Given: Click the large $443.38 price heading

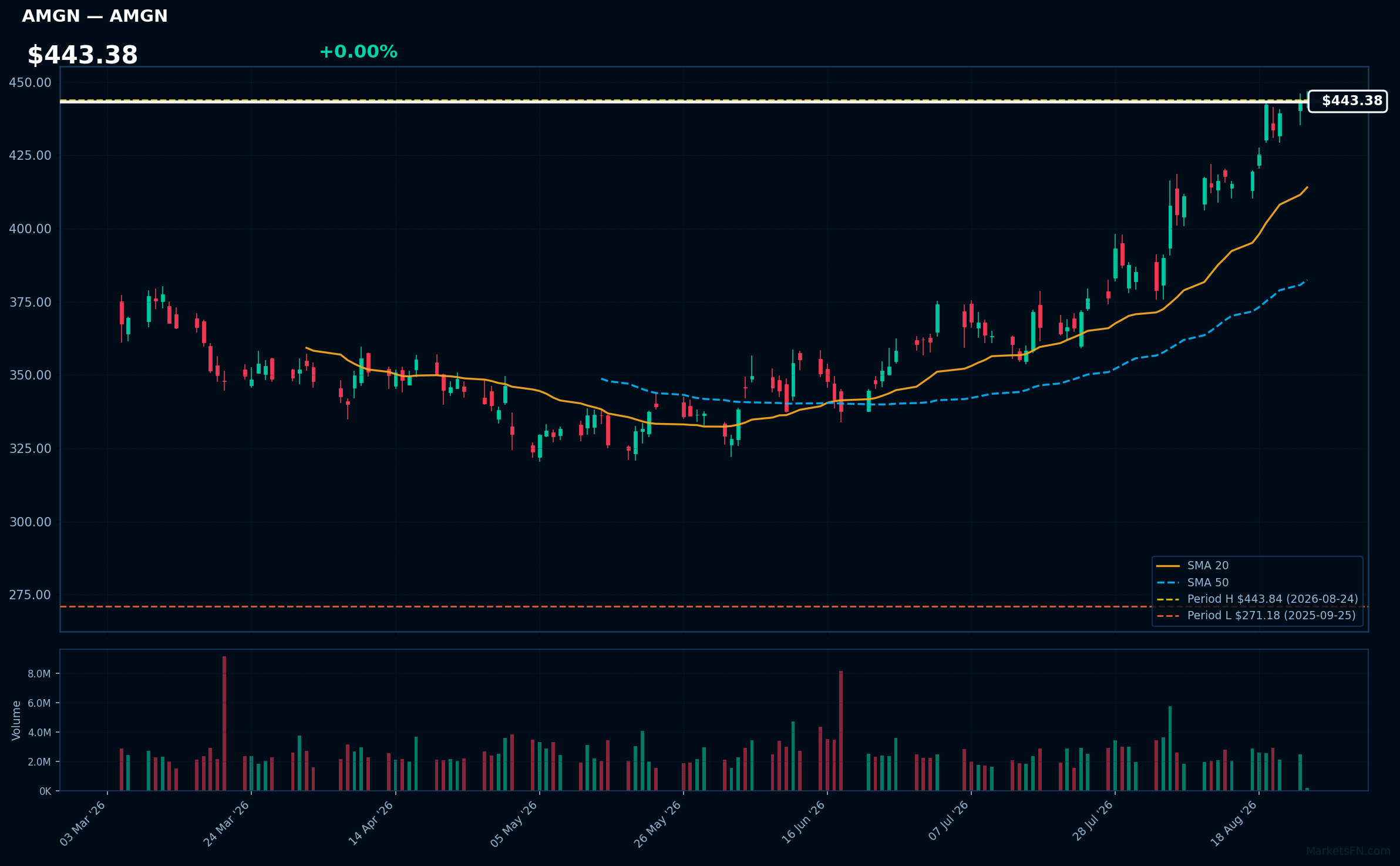Looking at the screenshot, I should tap(82, 55).
